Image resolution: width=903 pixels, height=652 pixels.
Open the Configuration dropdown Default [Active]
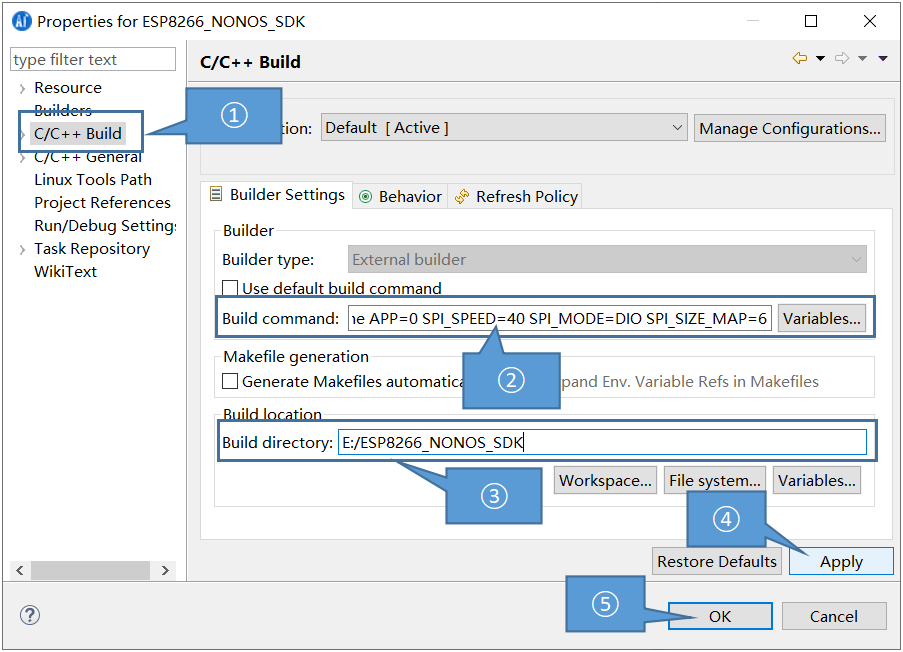[x=504, y=127]
